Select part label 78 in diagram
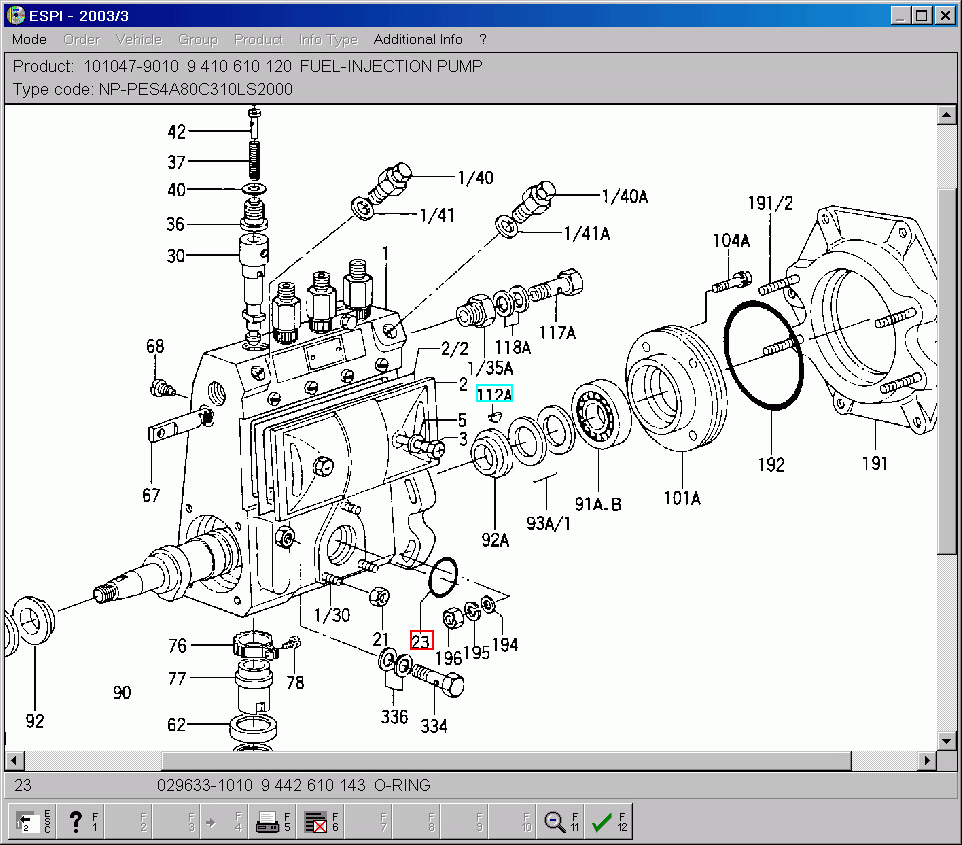962x845 pixels. click(295, 682)
